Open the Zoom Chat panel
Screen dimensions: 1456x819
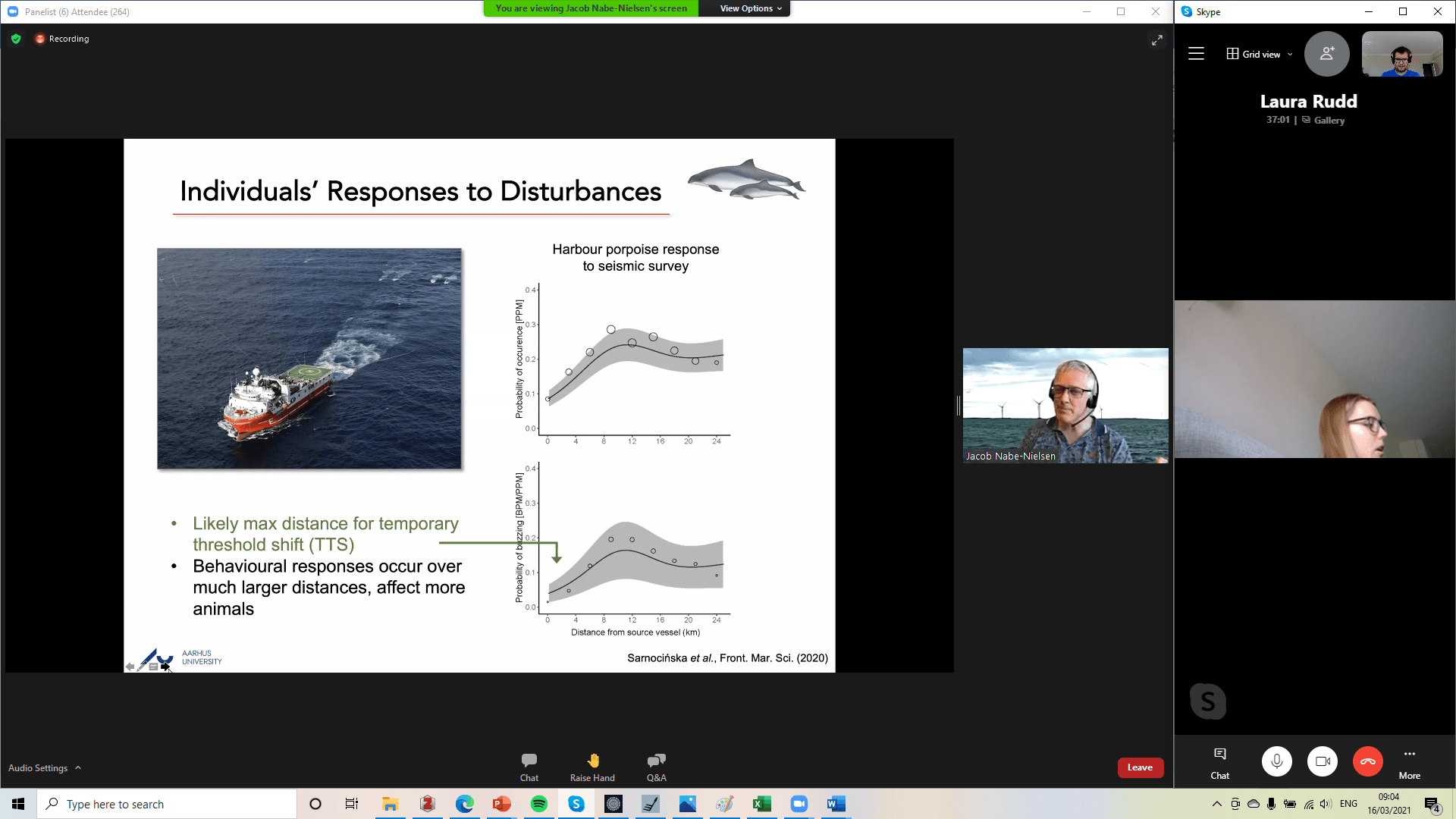tap(529, 766)
